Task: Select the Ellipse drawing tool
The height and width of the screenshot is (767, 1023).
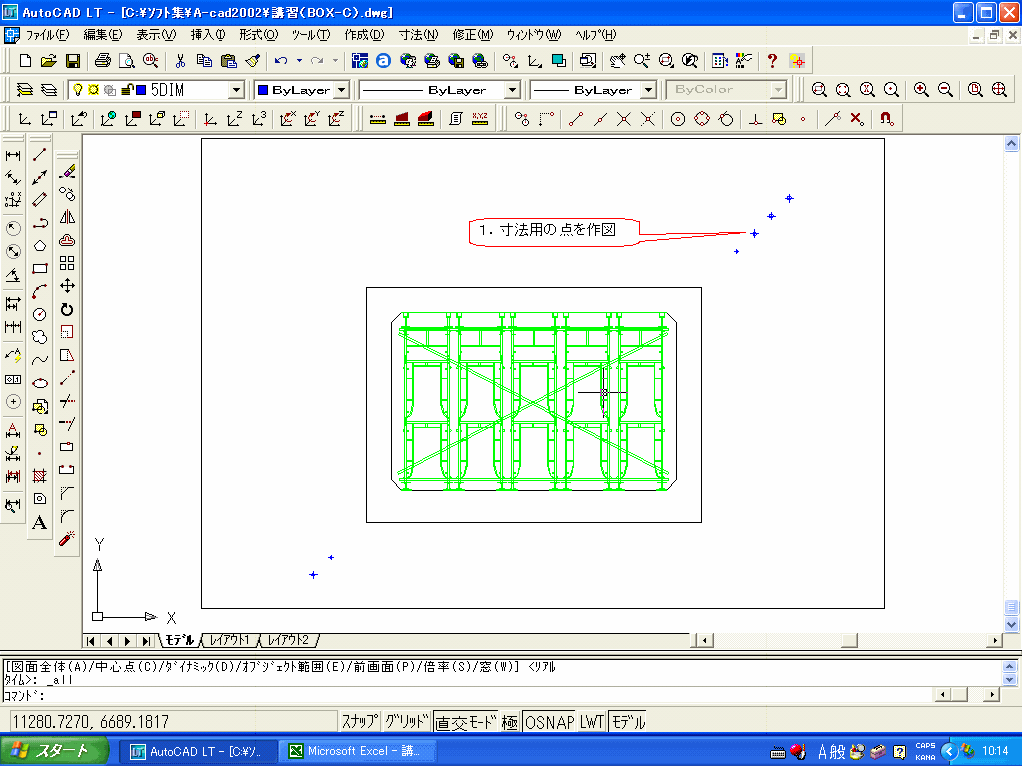Action: 40,383
